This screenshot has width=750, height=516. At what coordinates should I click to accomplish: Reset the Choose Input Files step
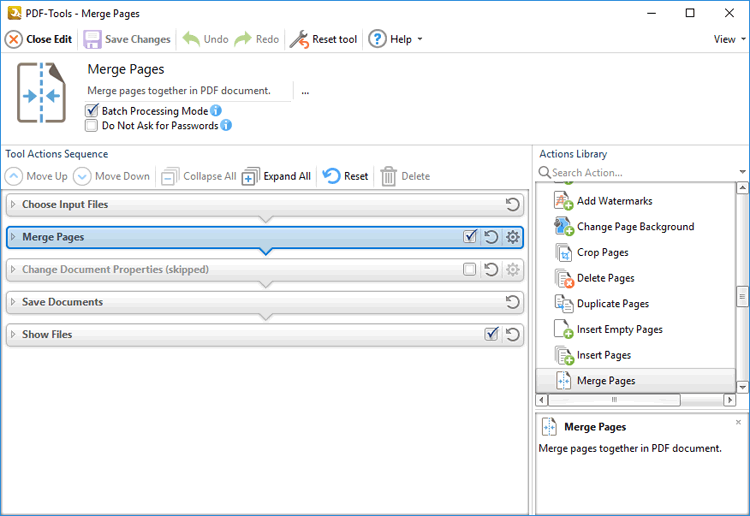[513, 205]
